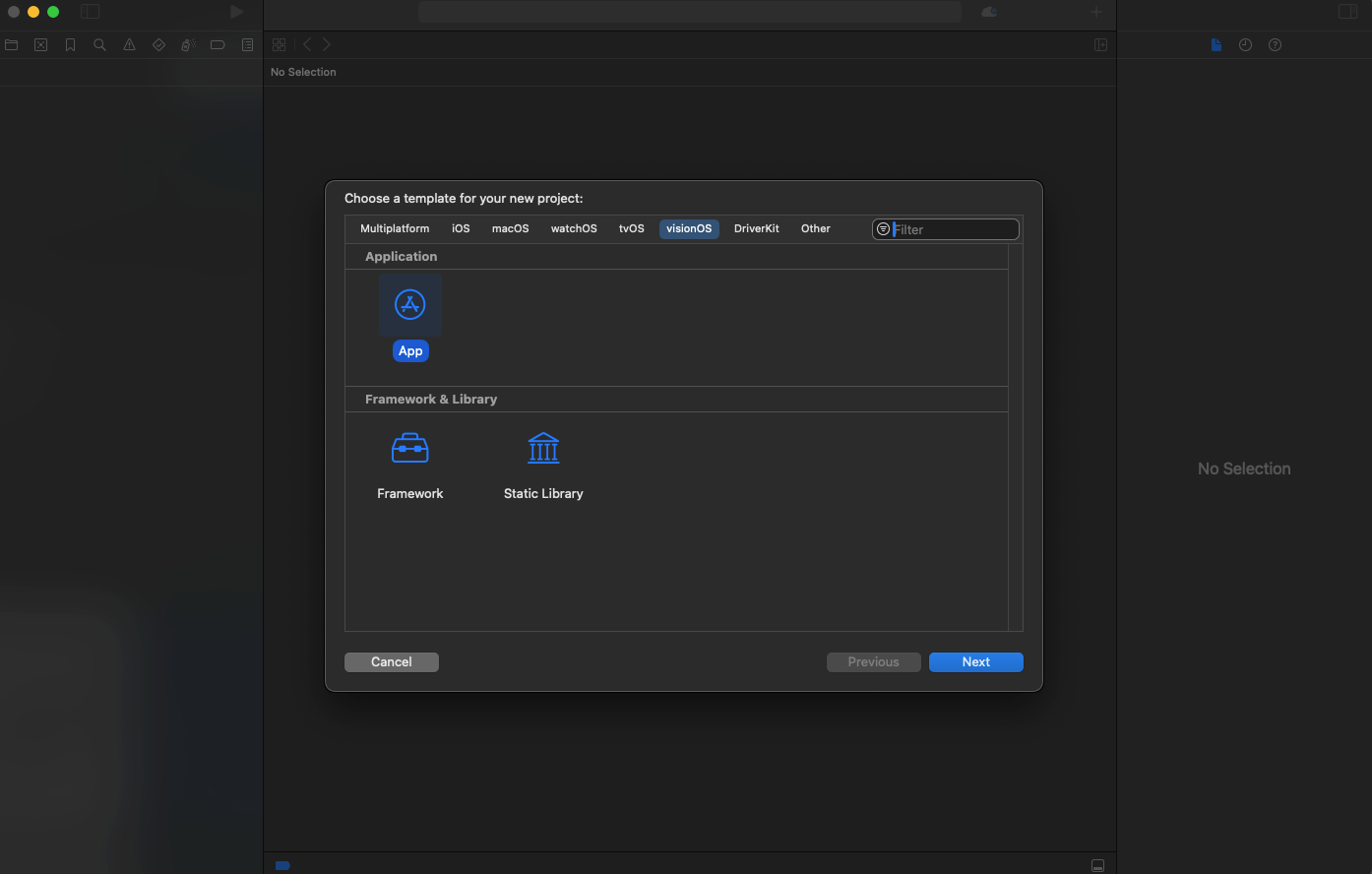The image size is (1372, 874).
Task: Switch to the Multiplatform tab
Action: (x=395, y=228)
